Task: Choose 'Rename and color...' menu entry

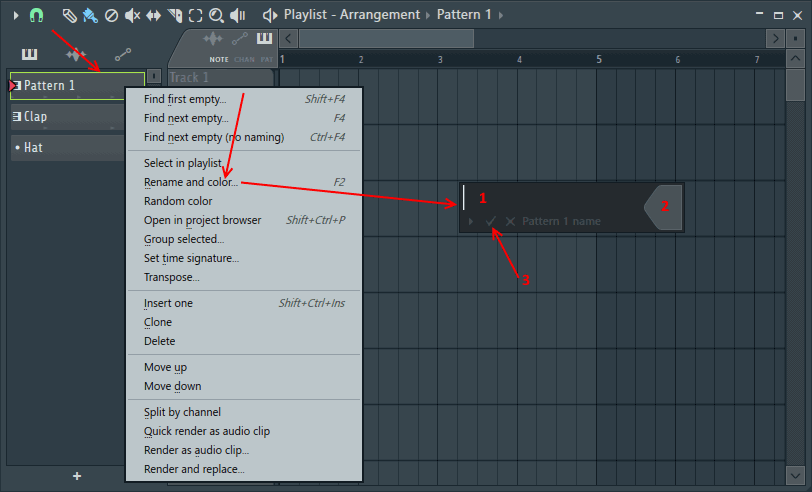Action: (x=191, y=182)
